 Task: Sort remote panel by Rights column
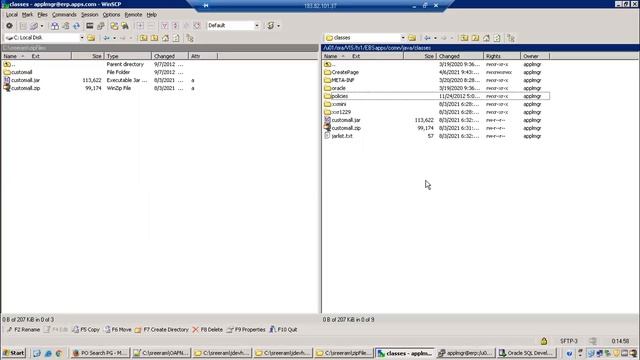tap(502, 56)
